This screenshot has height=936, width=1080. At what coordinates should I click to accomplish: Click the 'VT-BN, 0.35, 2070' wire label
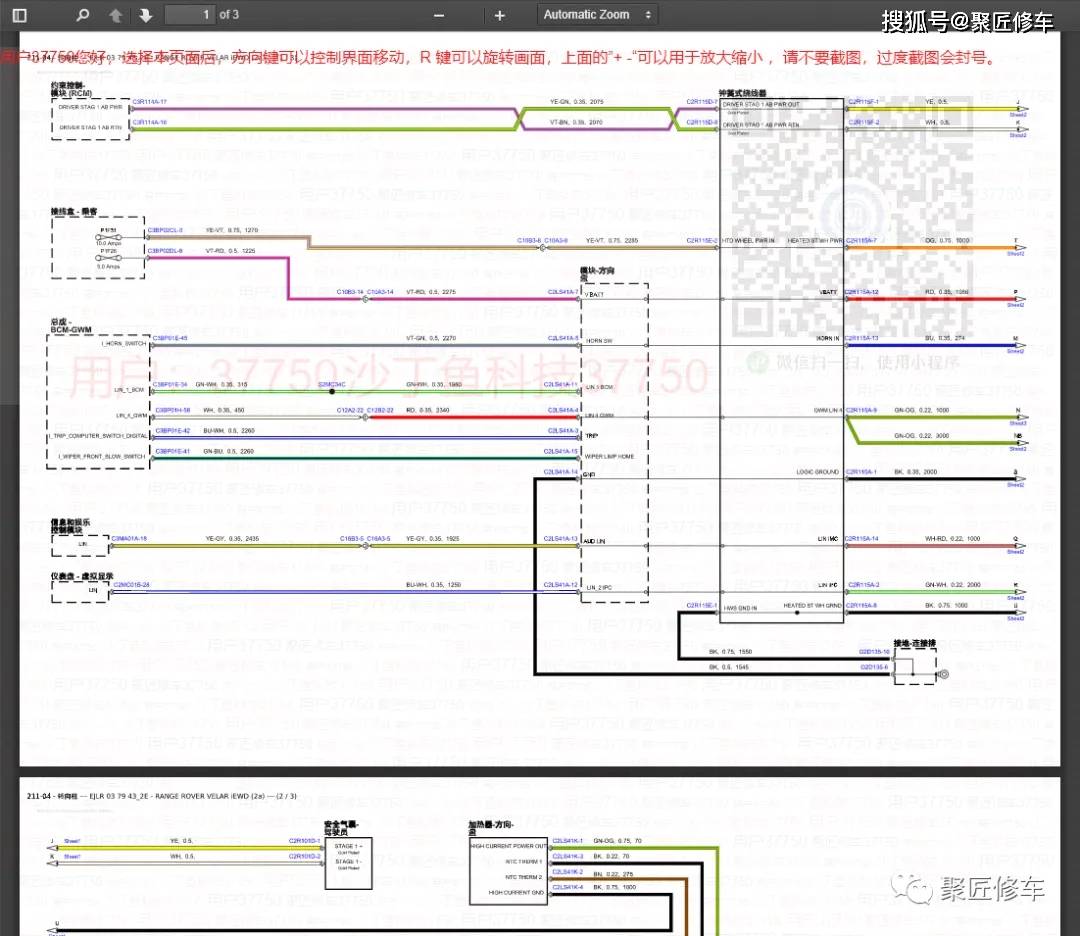pyautogui.click(x=577, y=122)
